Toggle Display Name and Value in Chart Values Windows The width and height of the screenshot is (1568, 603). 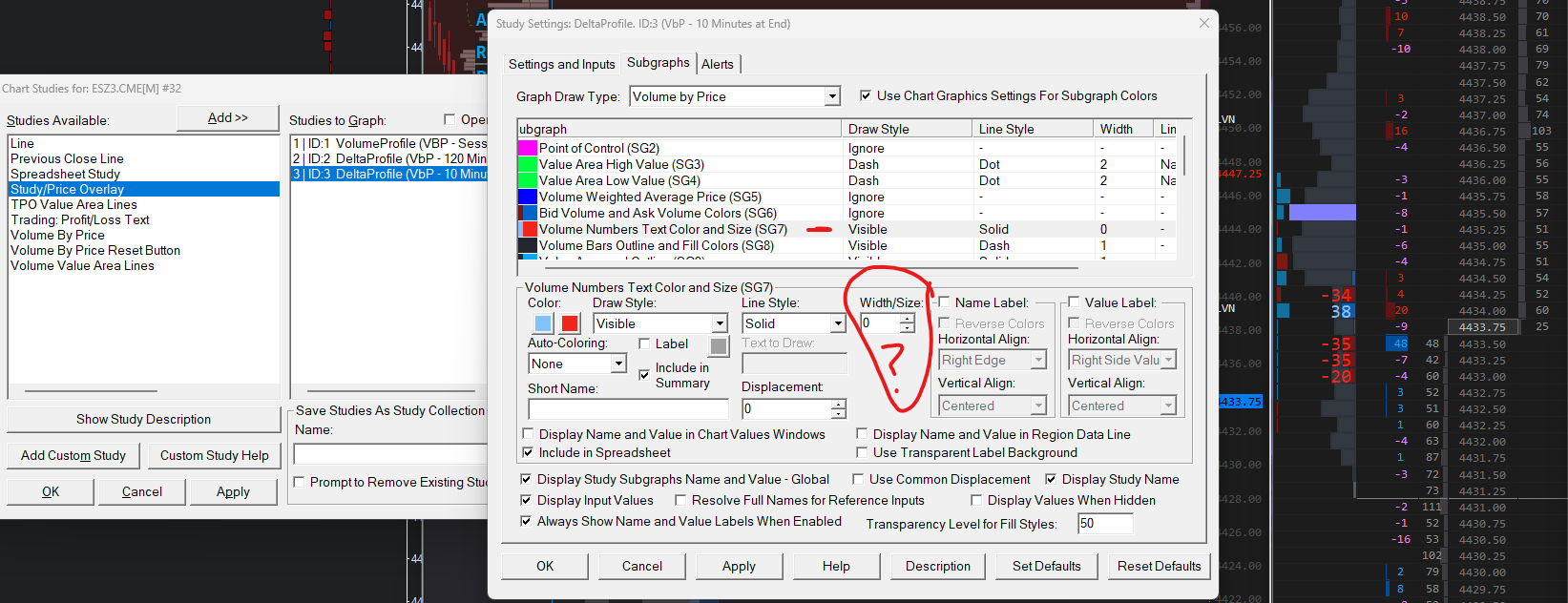coord(528,434)
